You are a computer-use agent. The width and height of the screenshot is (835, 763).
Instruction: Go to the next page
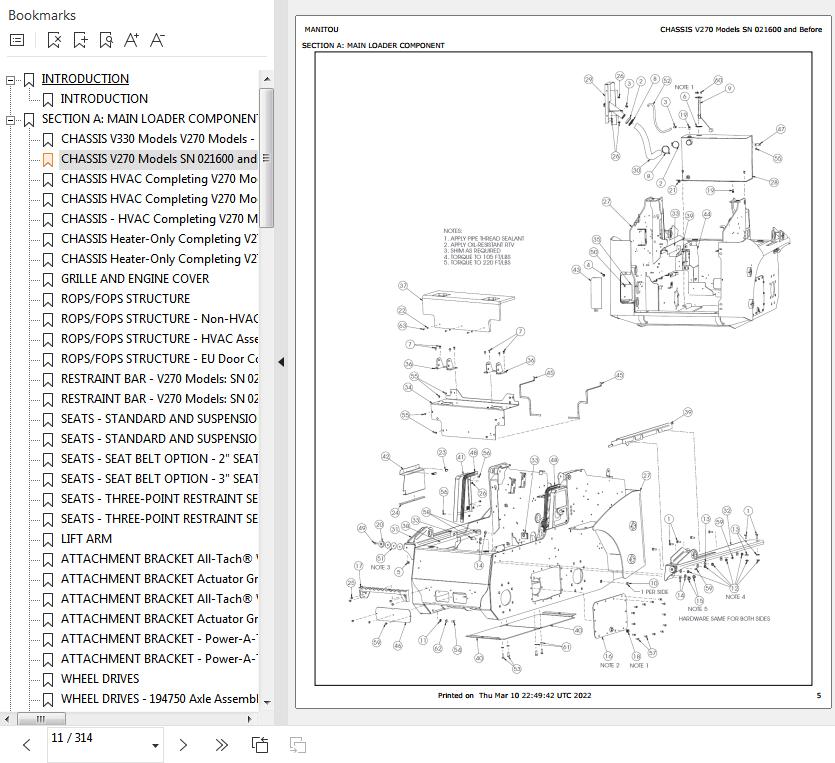183,745
